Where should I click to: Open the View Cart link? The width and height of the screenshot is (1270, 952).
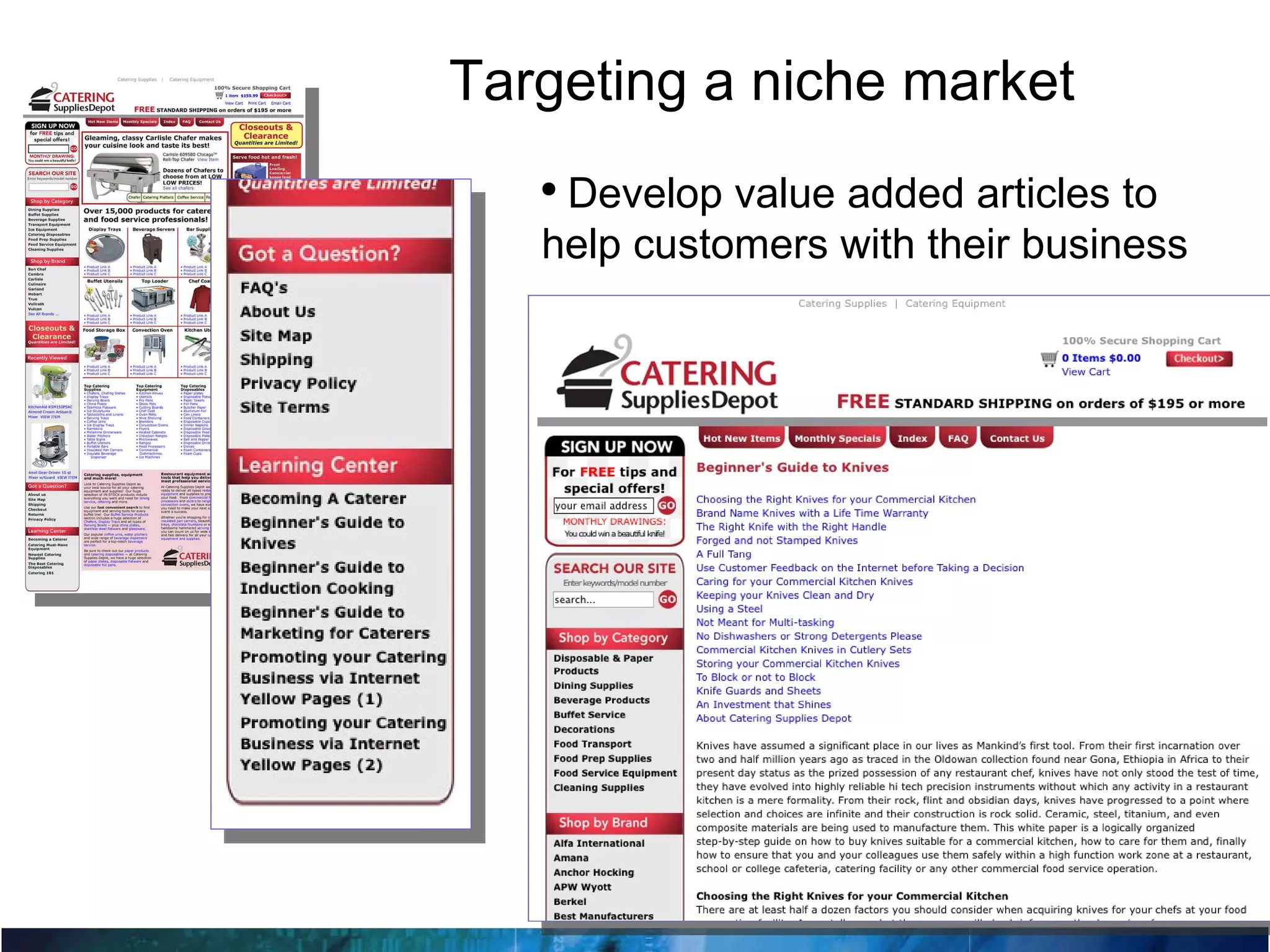click(1085, 372)
